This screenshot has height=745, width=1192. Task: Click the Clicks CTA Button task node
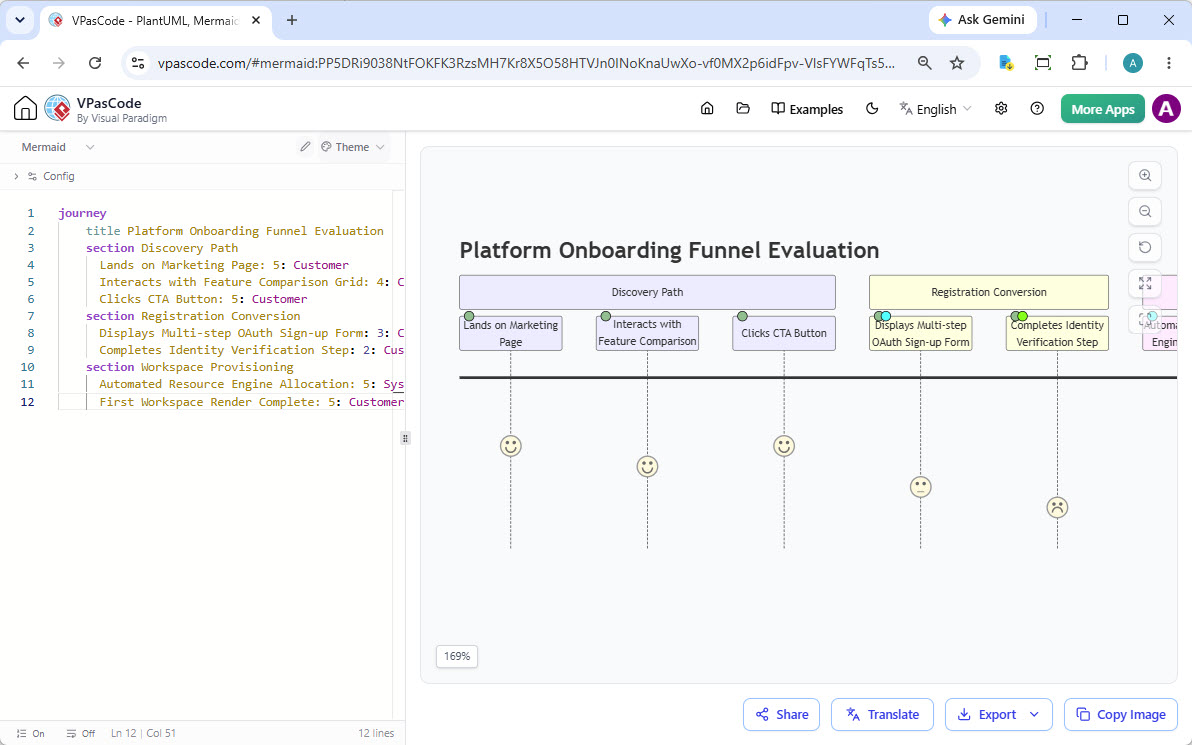click(784, 333)
